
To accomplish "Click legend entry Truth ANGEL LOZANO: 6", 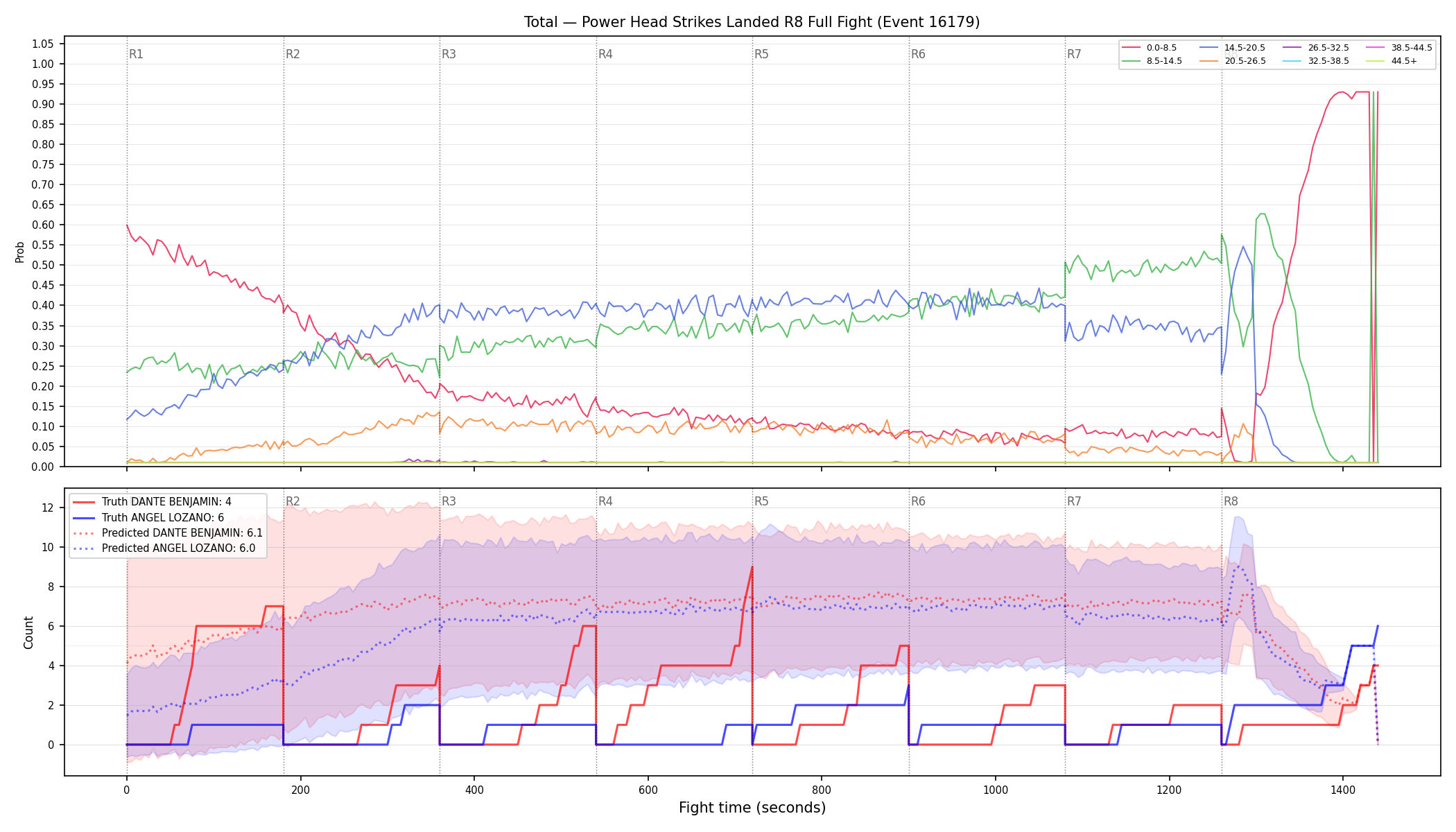I will pos(163,517).
